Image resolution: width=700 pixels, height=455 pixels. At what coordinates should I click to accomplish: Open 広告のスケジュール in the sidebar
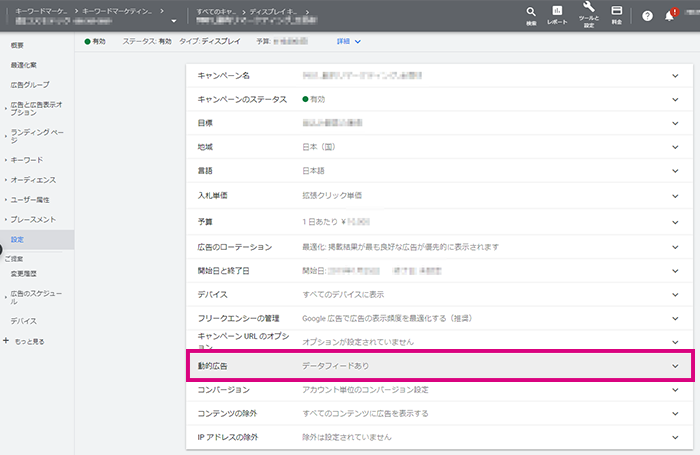click(36, 297)
